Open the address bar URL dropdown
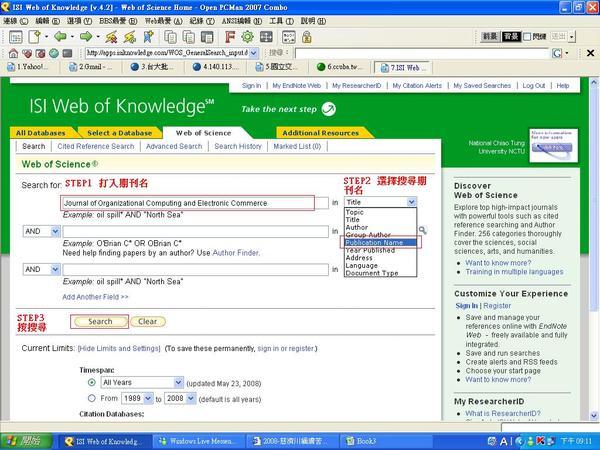Image resolution: width=600 pixels, height=450 pixels. tap(253, 53)
